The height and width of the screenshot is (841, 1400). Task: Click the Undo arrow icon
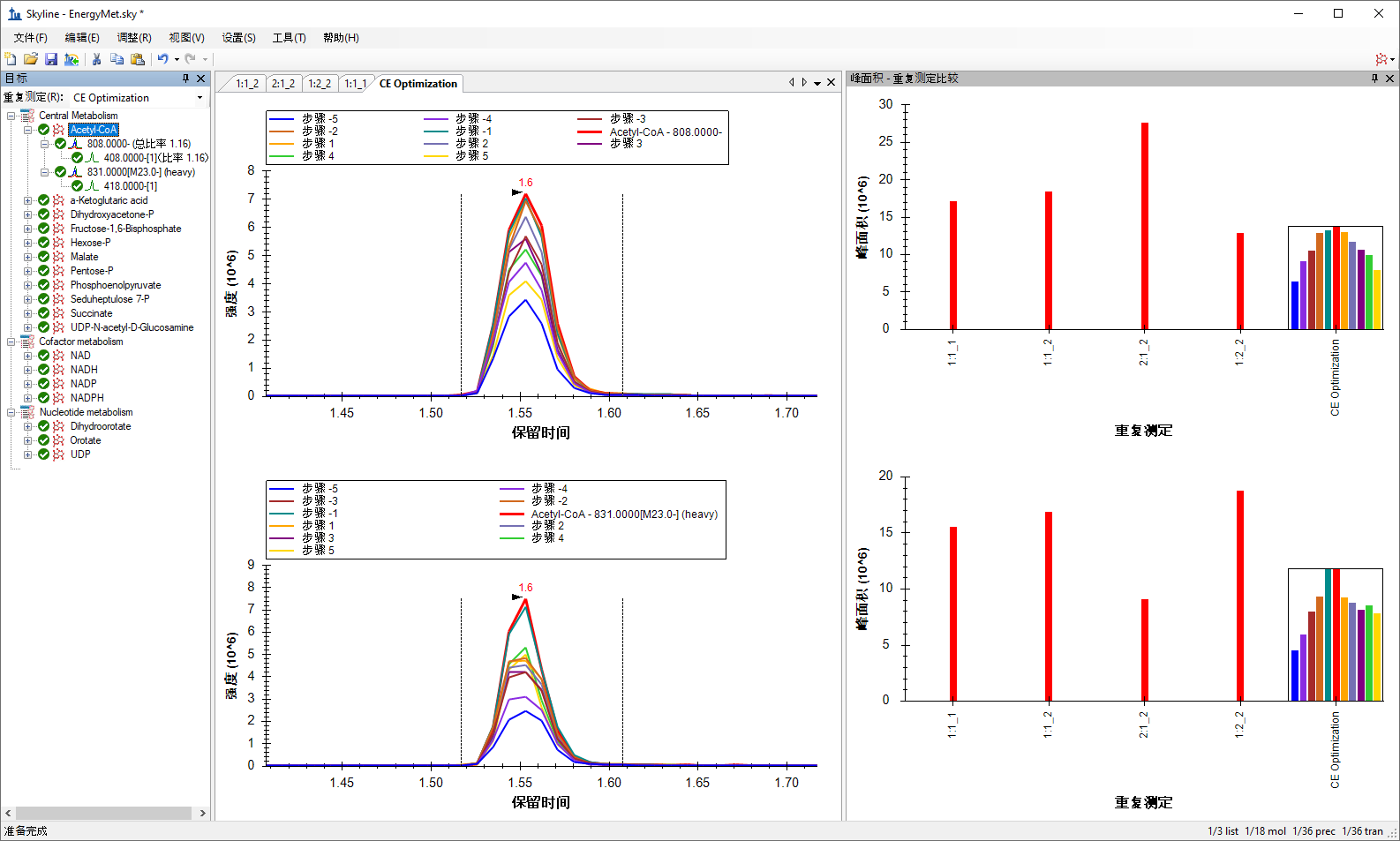coord(162,59)
